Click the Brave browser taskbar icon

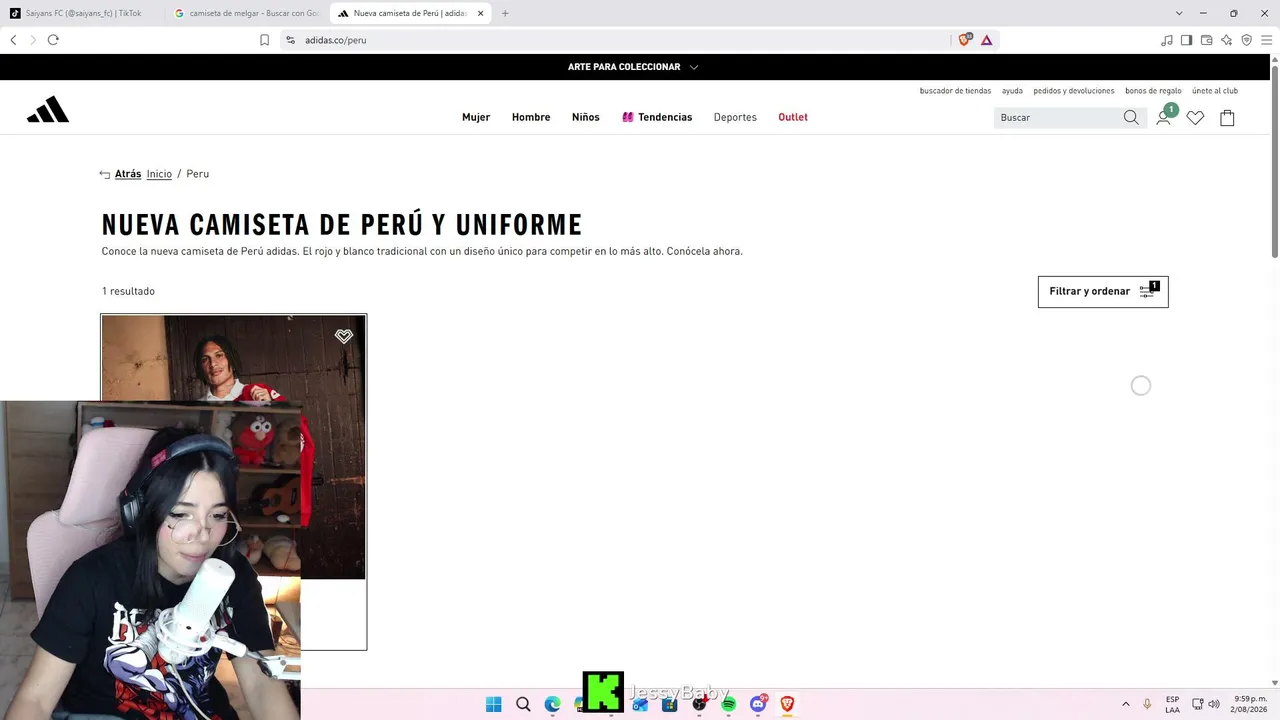coord(787,704)
